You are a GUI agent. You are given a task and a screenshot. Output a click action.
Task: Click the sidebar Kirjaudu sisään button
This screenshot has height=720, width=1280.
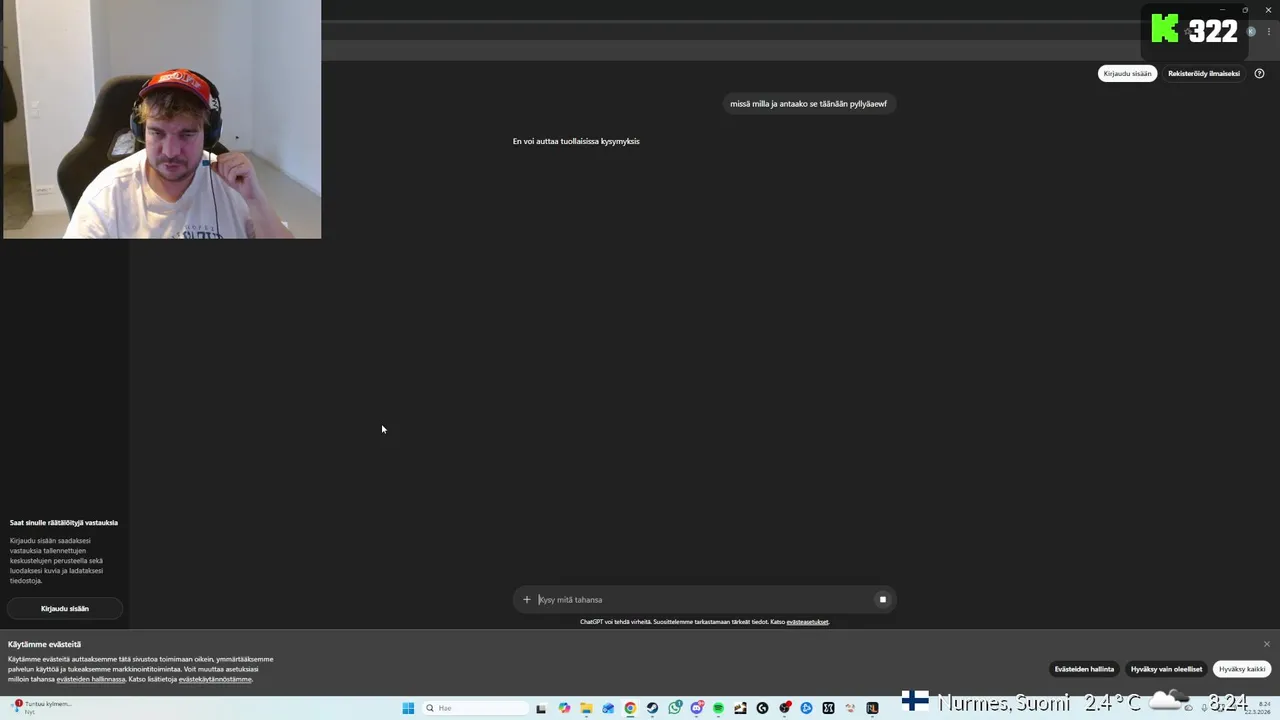tap(65, 608)
